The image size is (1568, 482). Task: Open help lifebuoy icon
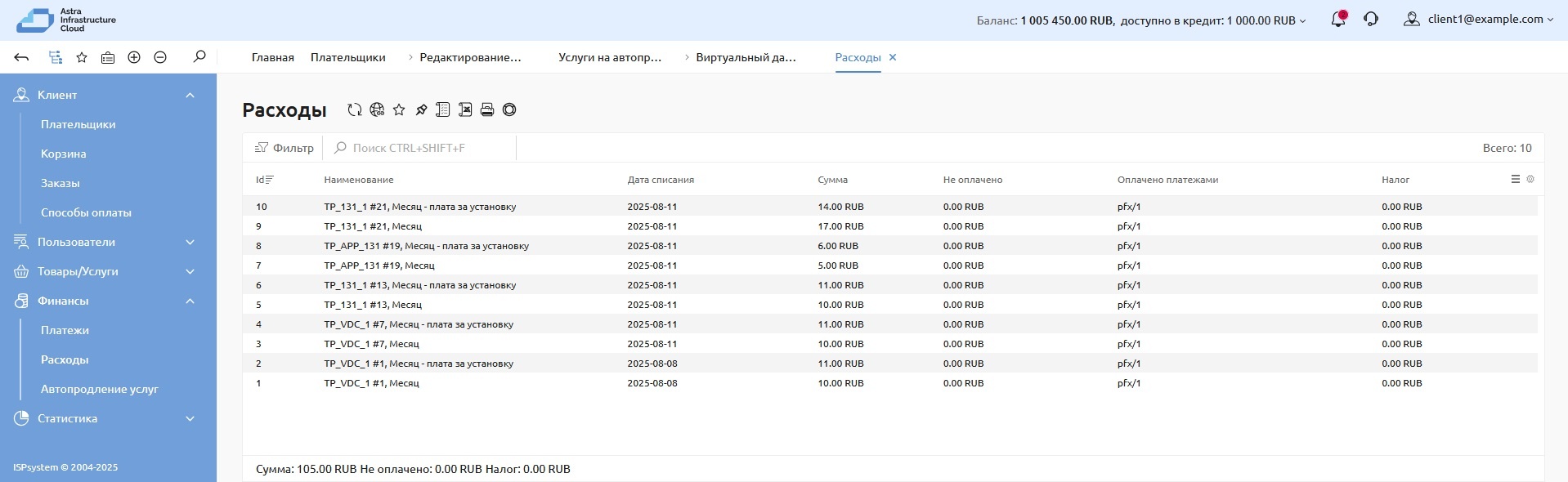pos(509,109)
